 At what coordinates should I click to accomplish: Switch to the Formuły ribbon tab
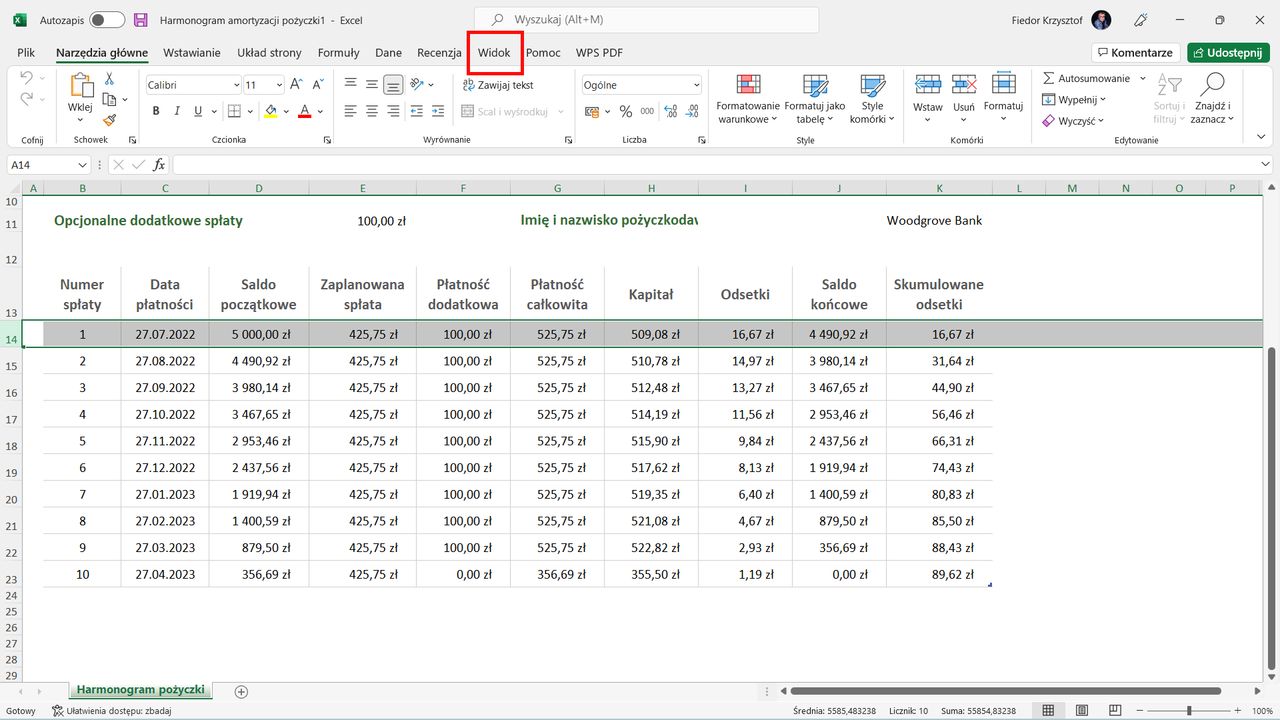click(x=338, y=52)
